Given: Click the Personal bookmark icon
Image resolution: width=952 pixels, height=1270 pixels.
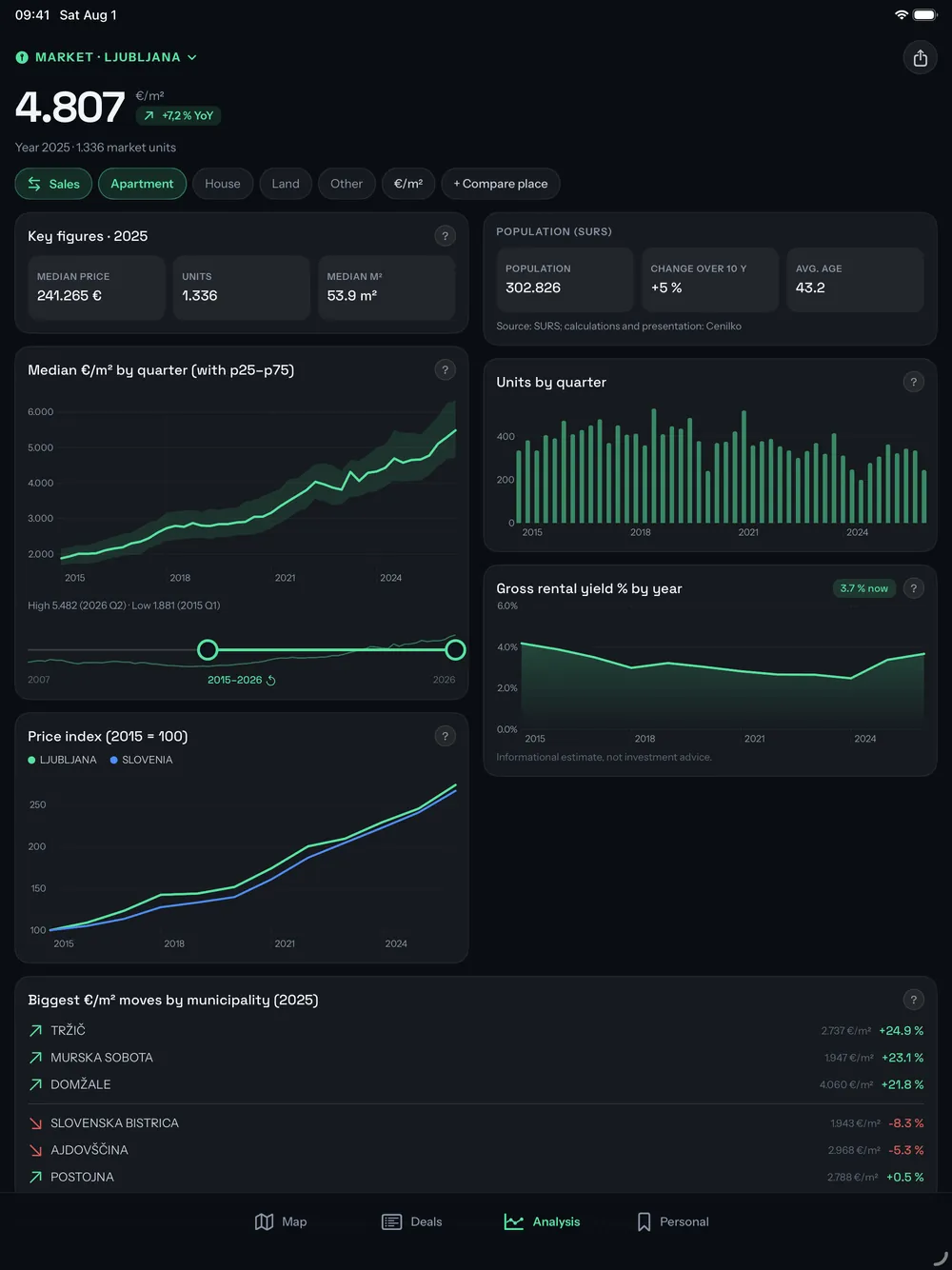Looking at the screenshot, I should (x=644, y=1221).
